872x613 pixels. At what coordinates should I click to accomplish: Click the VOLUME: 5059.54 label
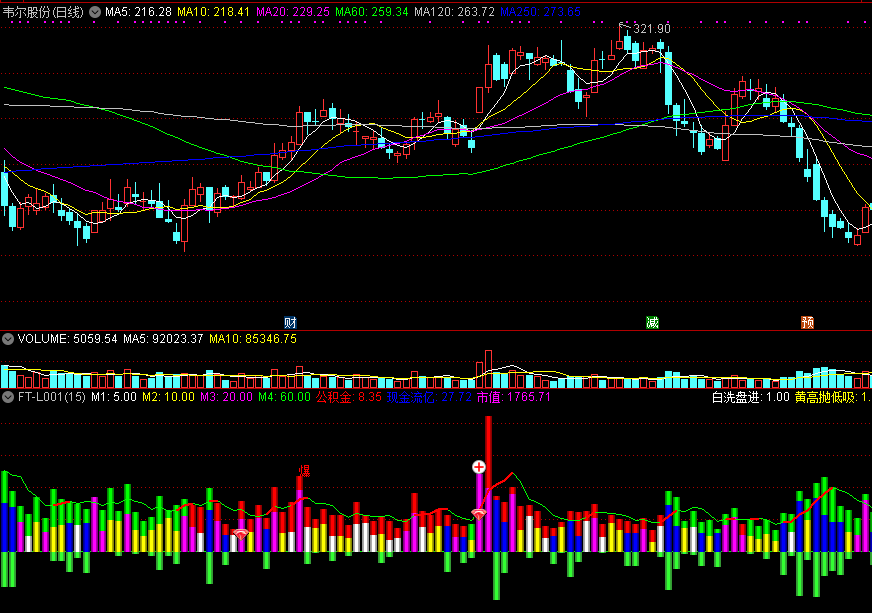click(x=67, y=339)
